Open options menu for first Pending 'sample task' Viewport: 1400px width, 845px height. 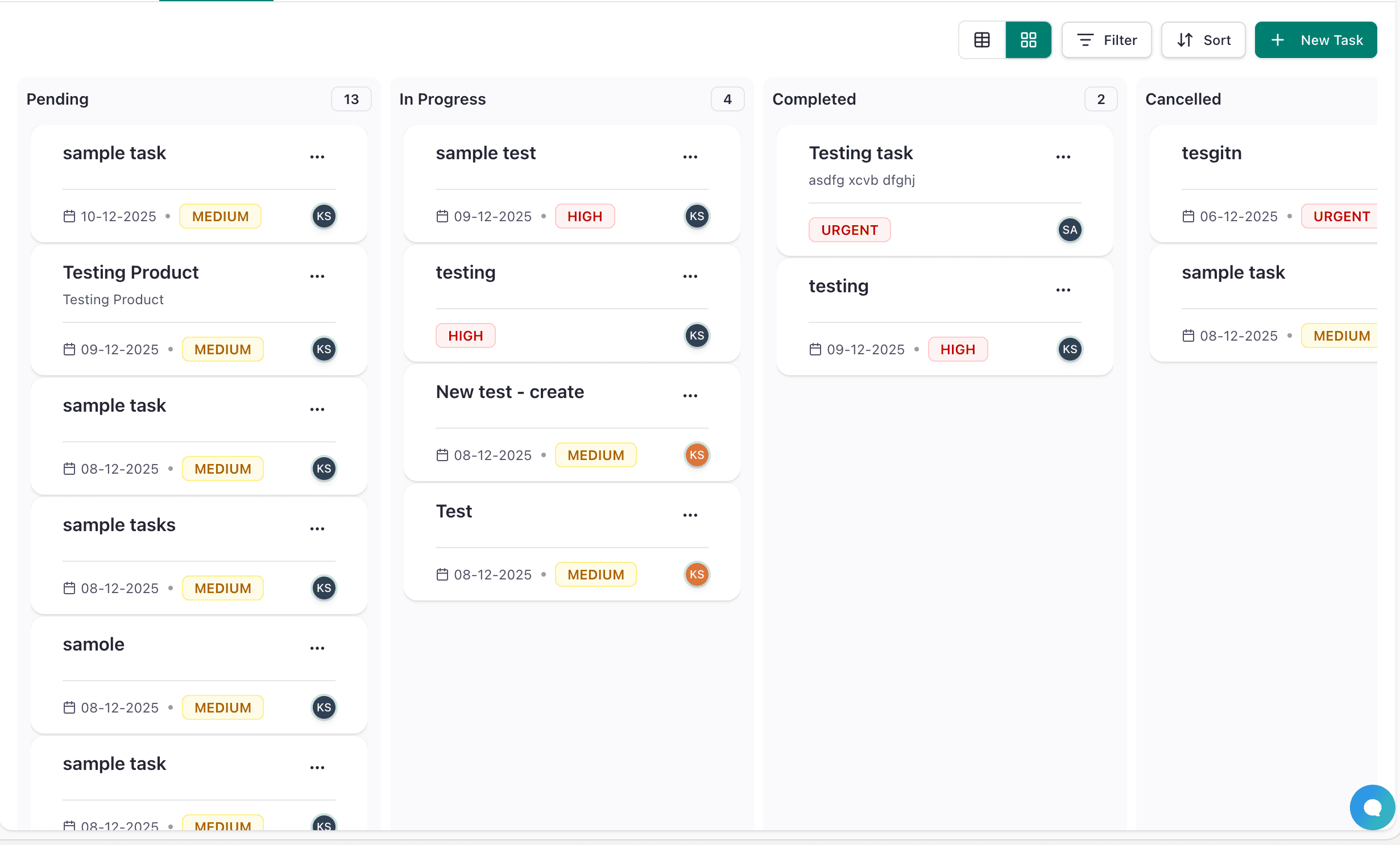[317, 156]
